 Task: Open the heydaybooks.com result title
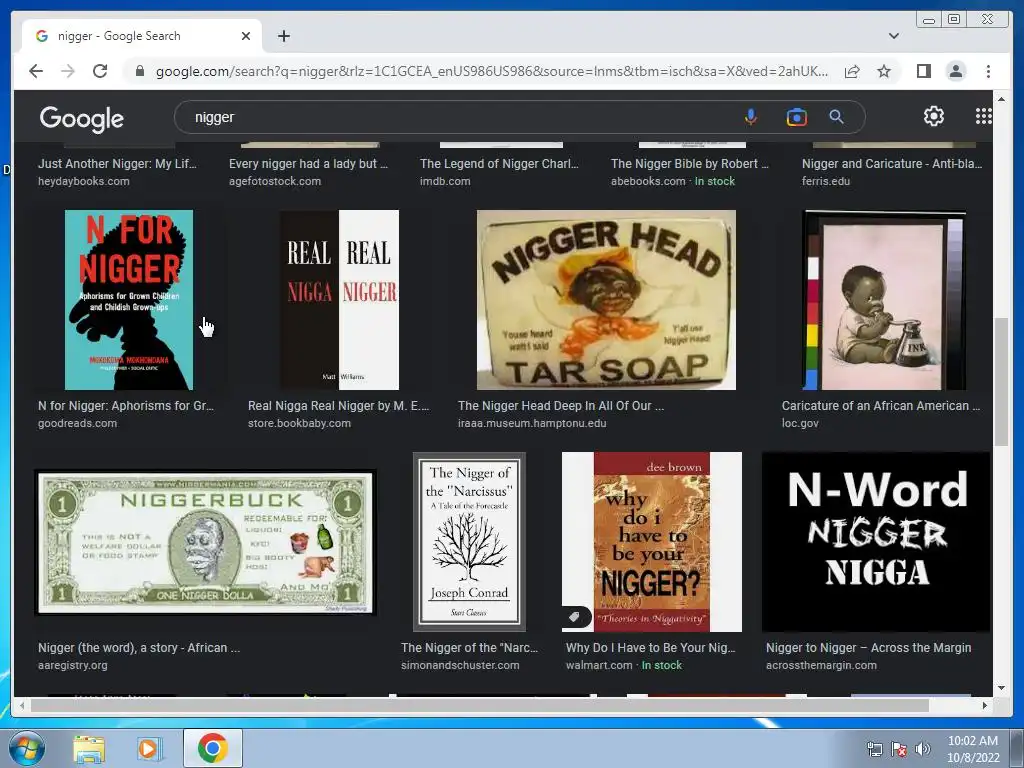point(118,164)
